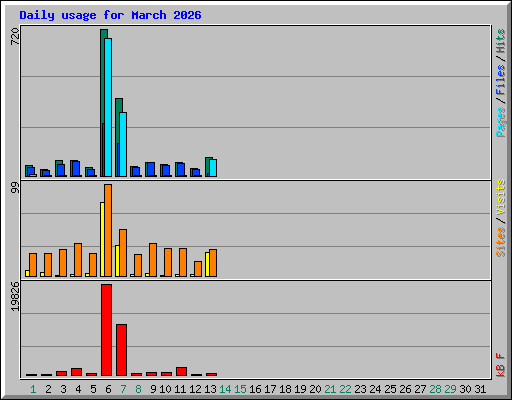Image resolution: width=512 pixels, height=400 pixels.
Task: Click day 20 on the x-axis
Action: click(x=315, y=389)
